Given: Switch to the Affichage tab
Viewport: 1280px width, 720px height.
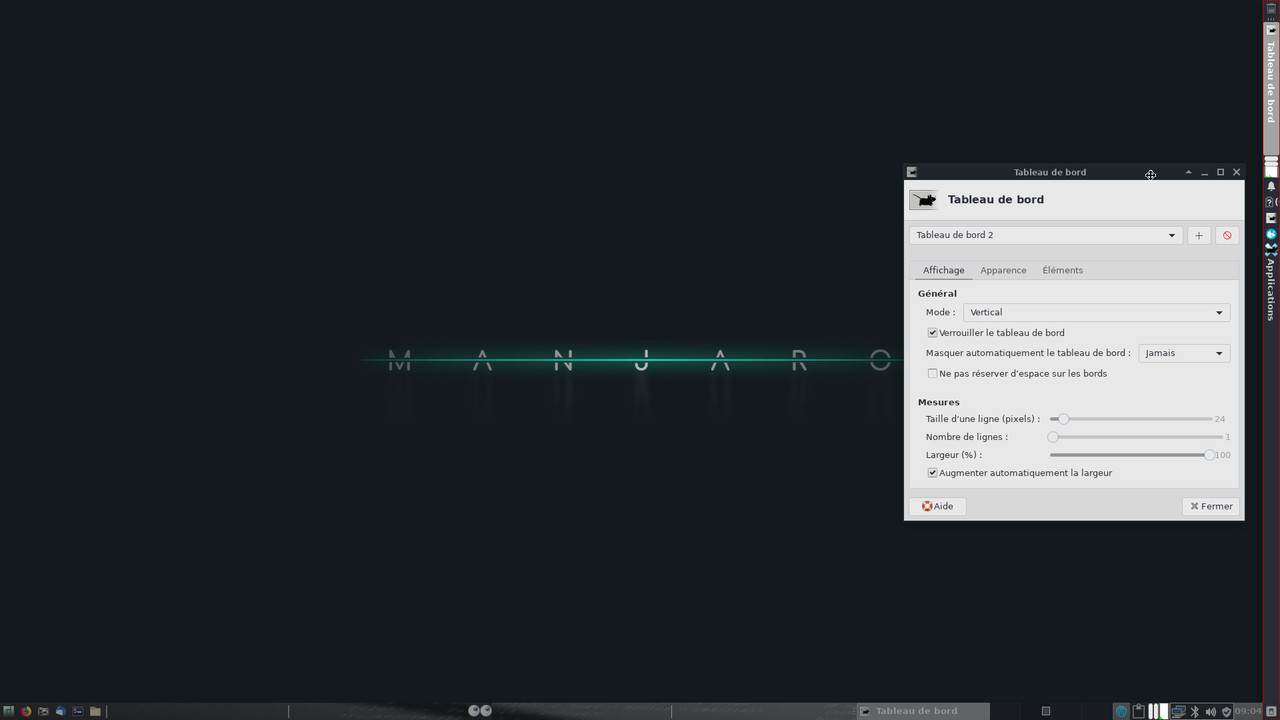Looking at the screenshot, I should click(944, 270).
